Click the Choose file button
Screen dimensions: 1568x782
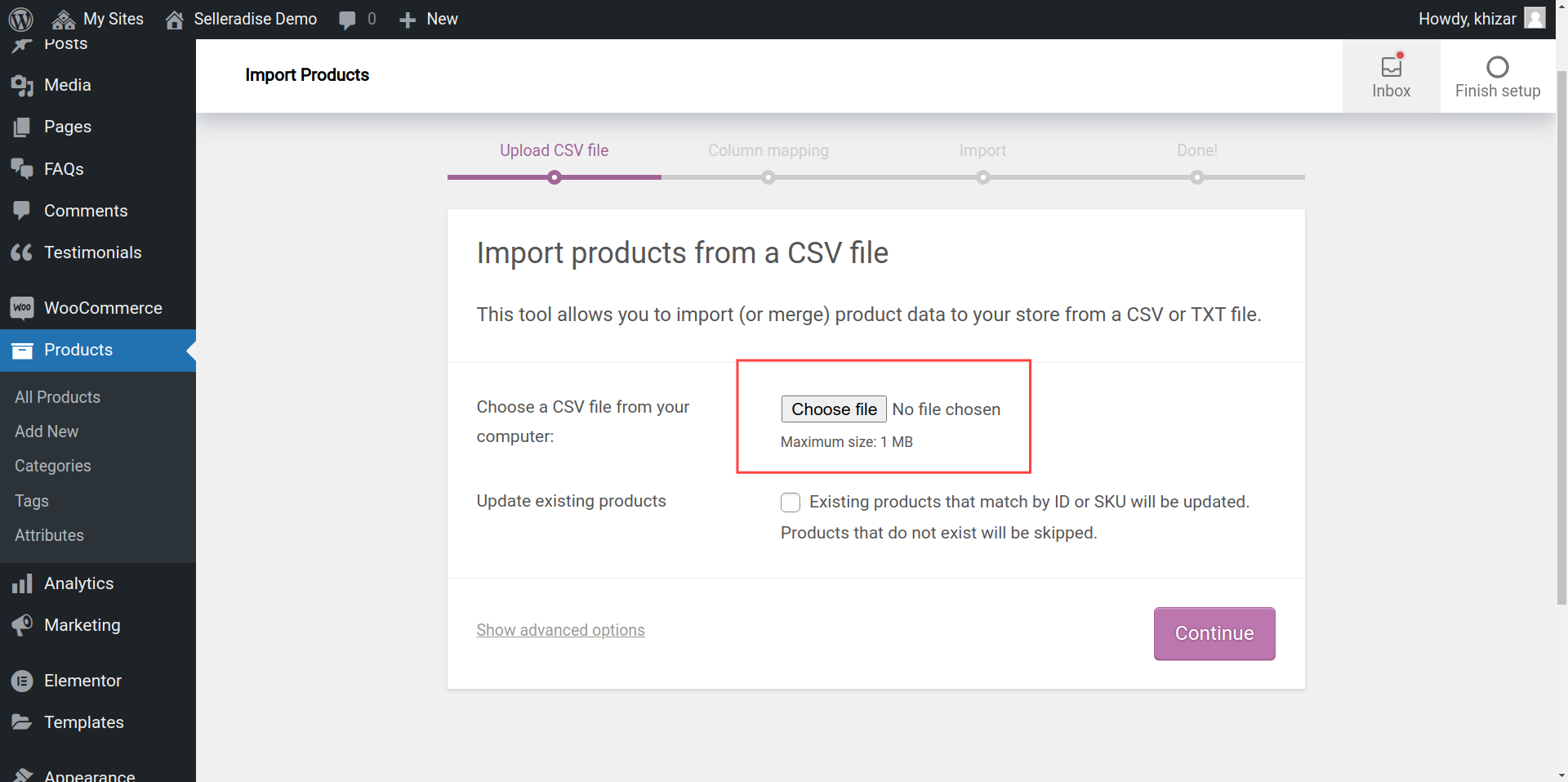point(833,409)
